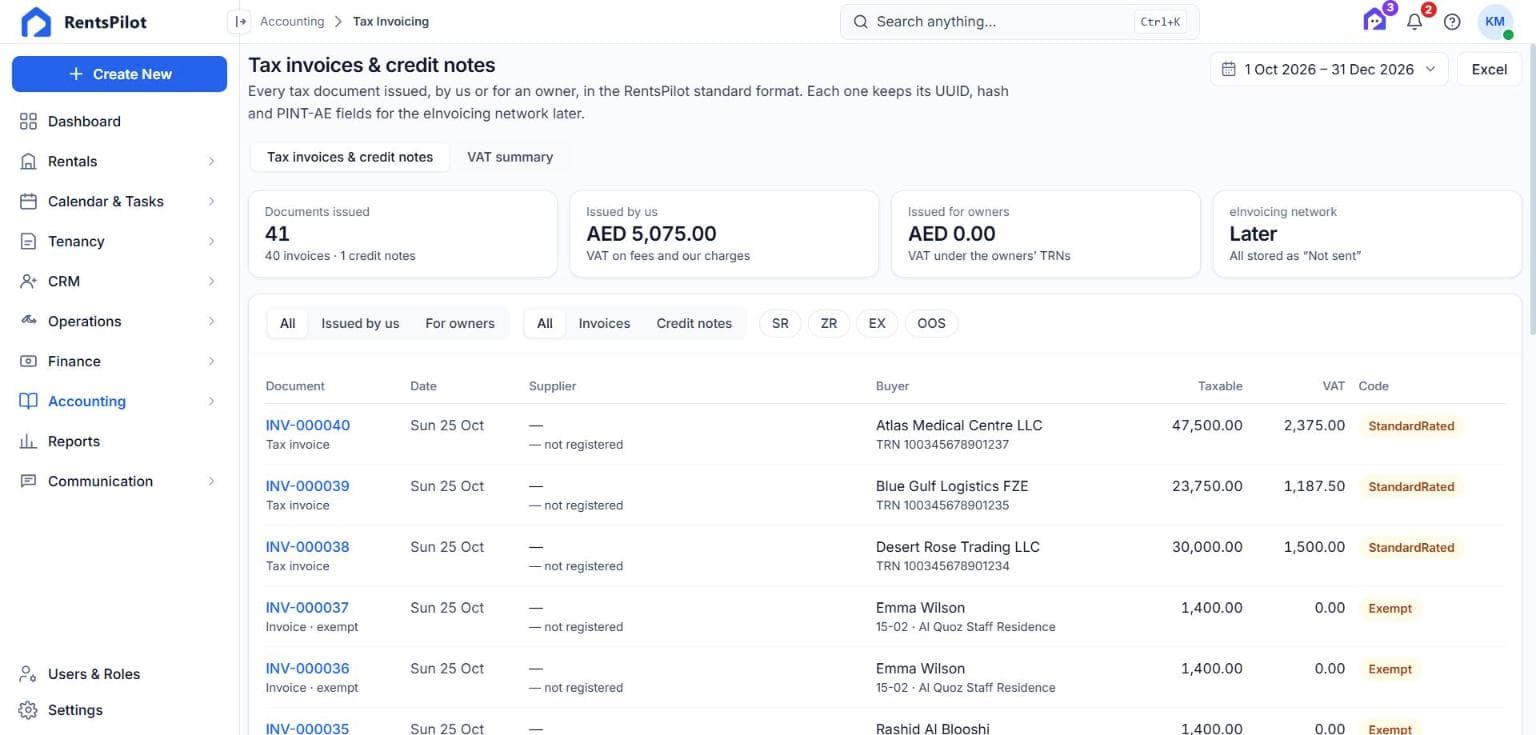The width and height of the screenshot is (1536, 735).
Task: Click the Reports bar chart icon
Action: point(28,441)
